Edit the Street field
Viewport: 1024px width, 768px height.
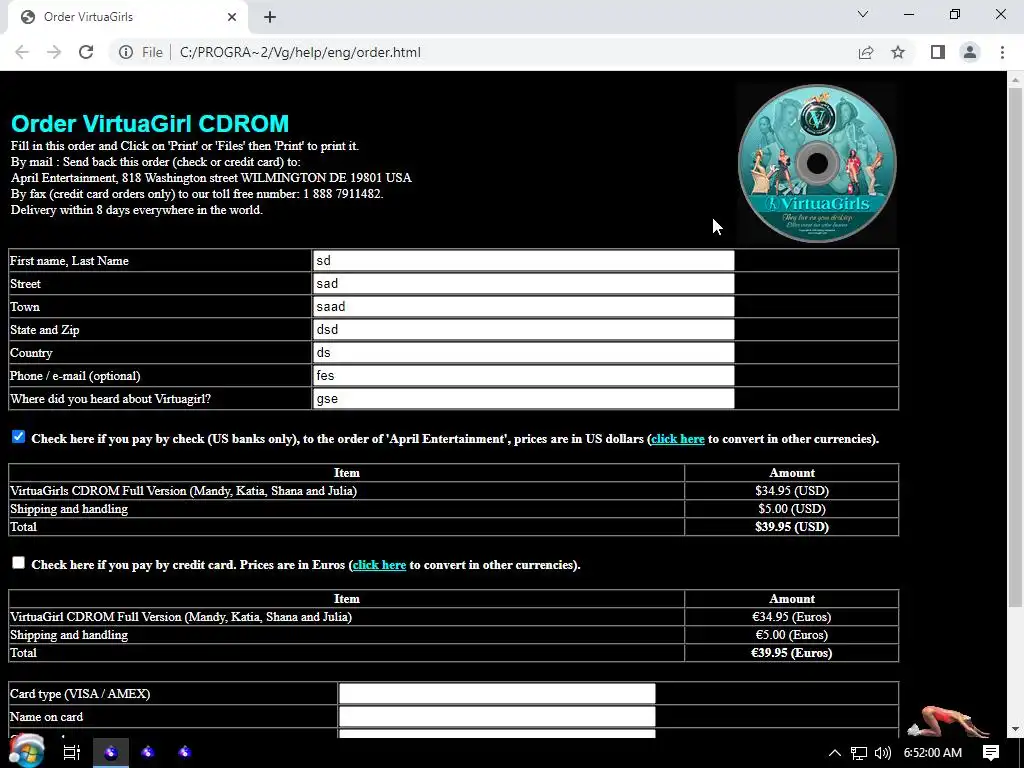click(x=523, y=283)
